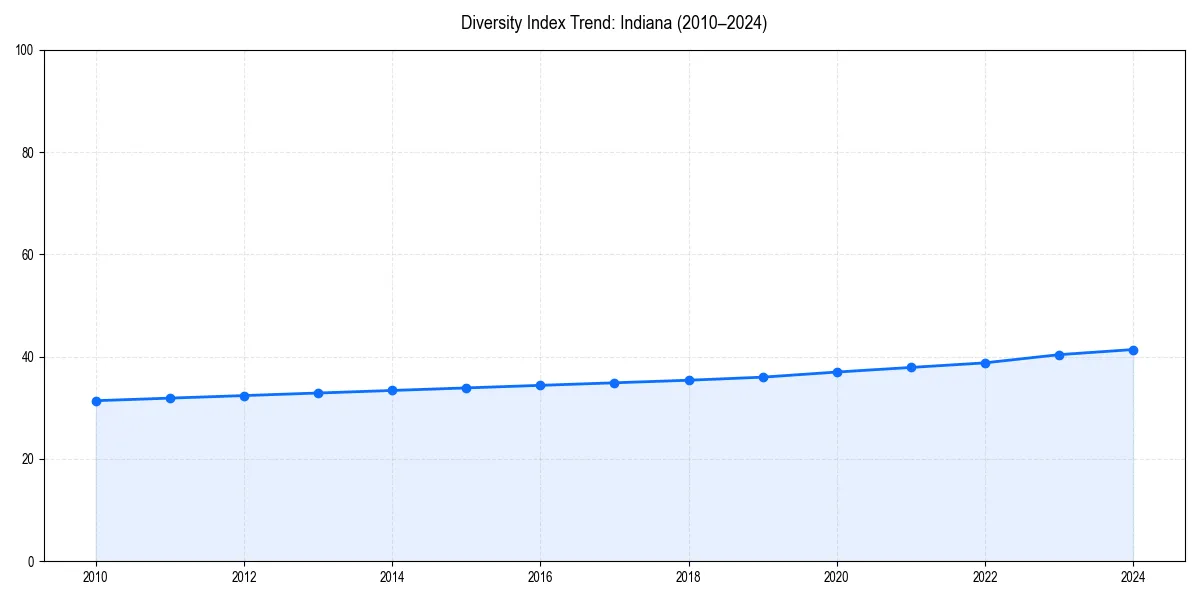Click the 2024 x-axis tick label

click(1133, 576)
